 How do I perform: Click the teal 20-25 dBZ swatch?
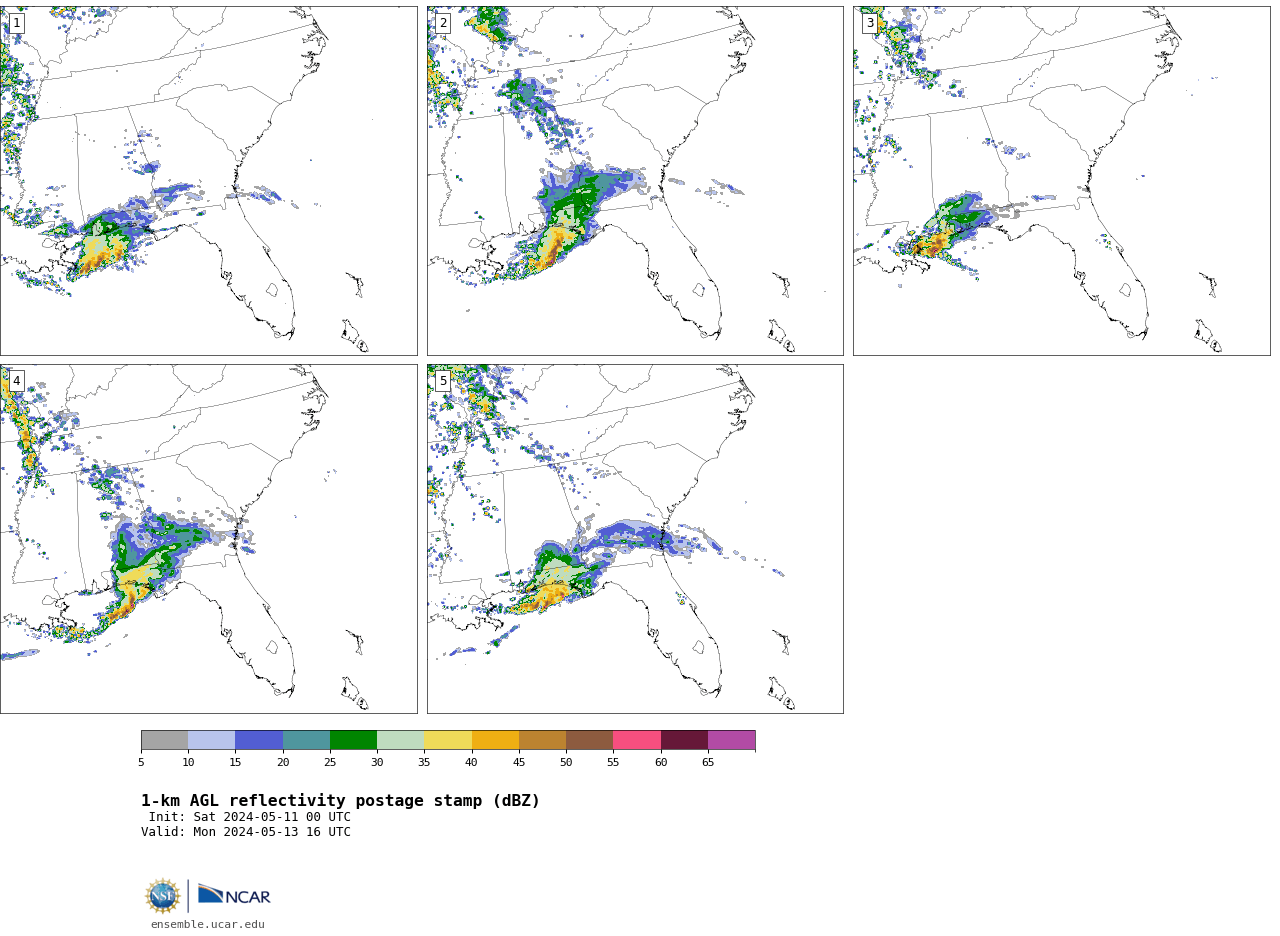point(306,740)
